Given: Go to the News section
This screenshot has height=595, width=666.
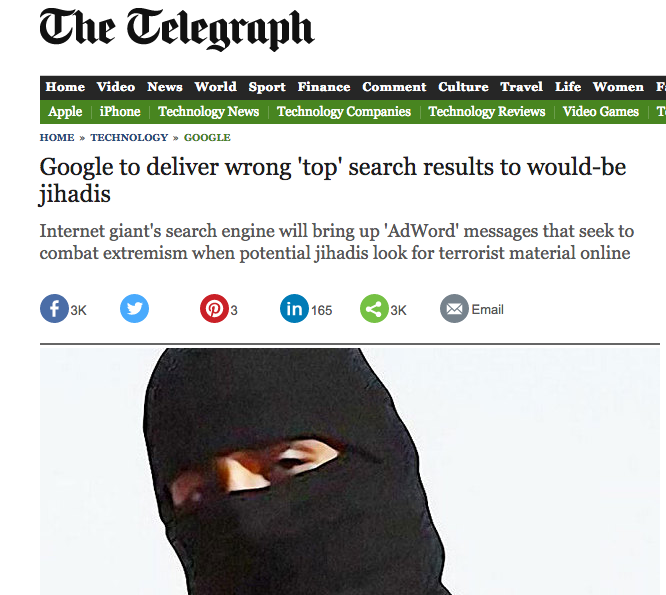Looking at the screenshot, I should pyautogui.click(x=165, y=87).
